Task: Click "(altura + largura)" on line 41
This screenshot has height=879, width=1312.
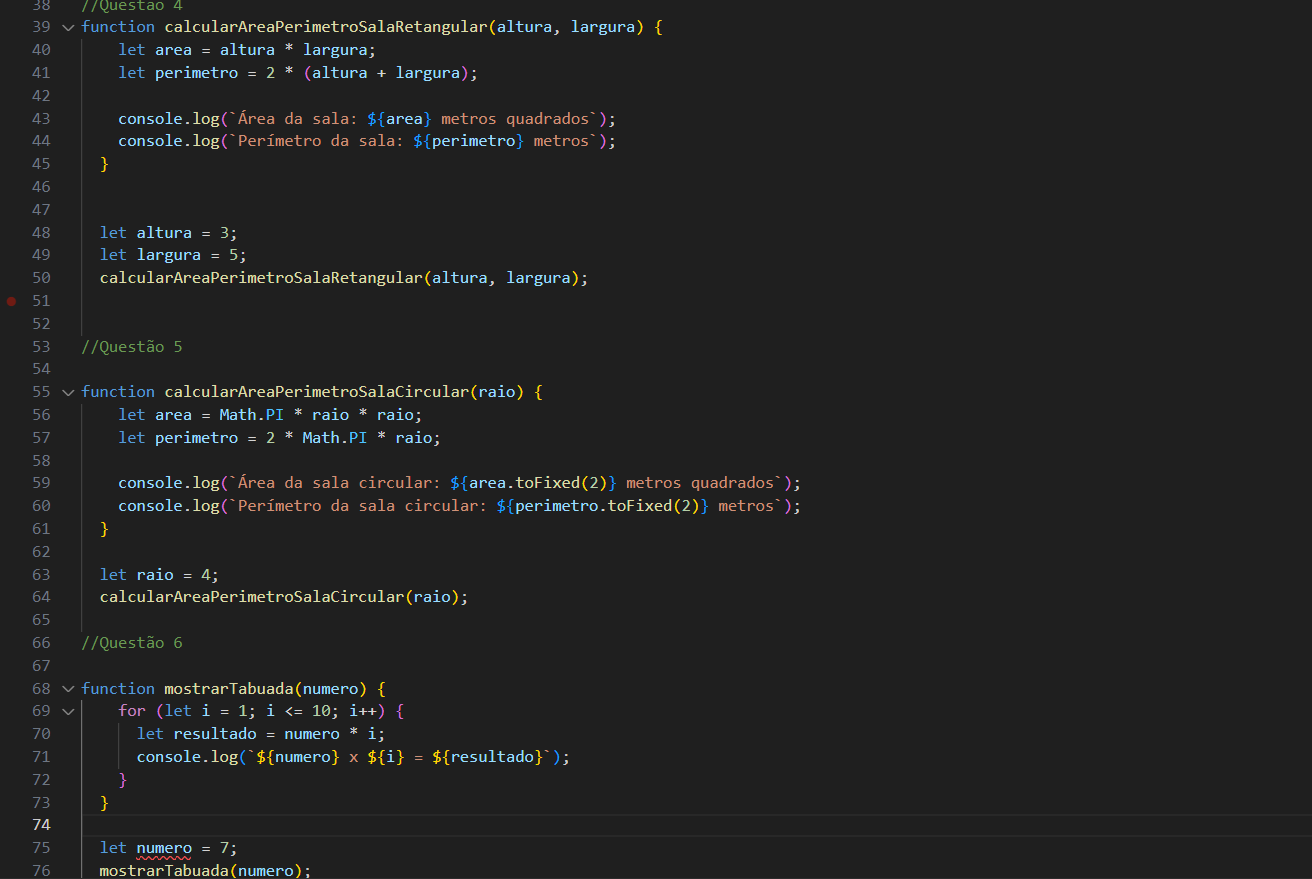Action: coord(386,73)
